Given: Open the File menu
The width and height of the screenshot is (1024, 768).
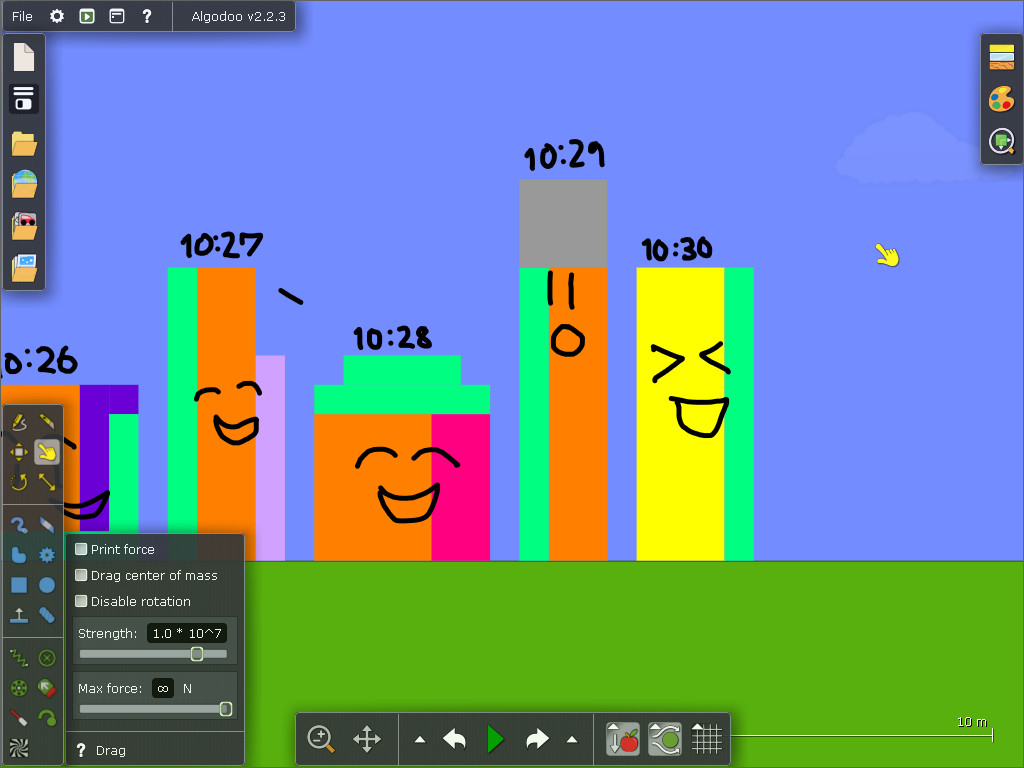Looking at the screenshot, I should pos(22,16).
